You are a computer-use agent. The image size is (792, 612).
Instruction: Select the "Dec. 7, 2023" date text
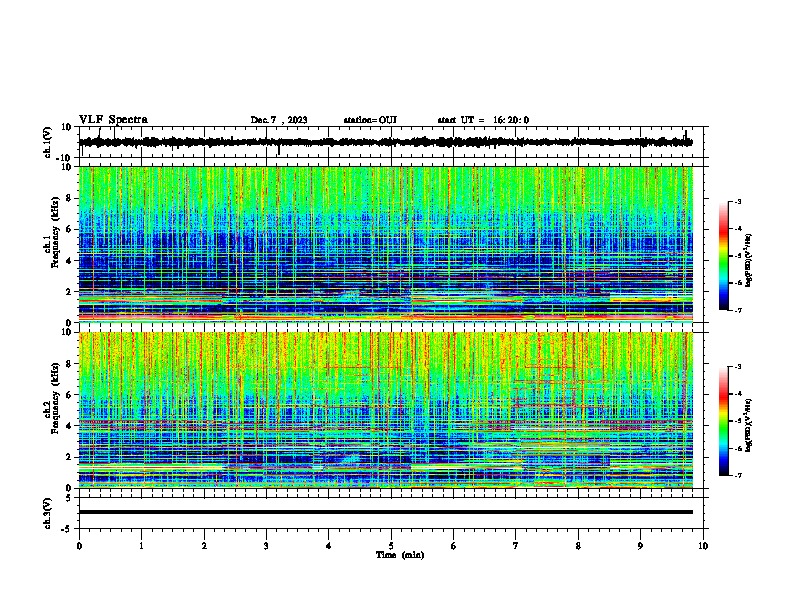click(279, 120)
